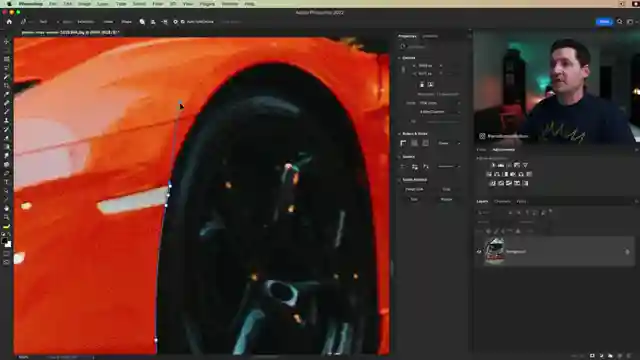Open the Window menu

230,4
